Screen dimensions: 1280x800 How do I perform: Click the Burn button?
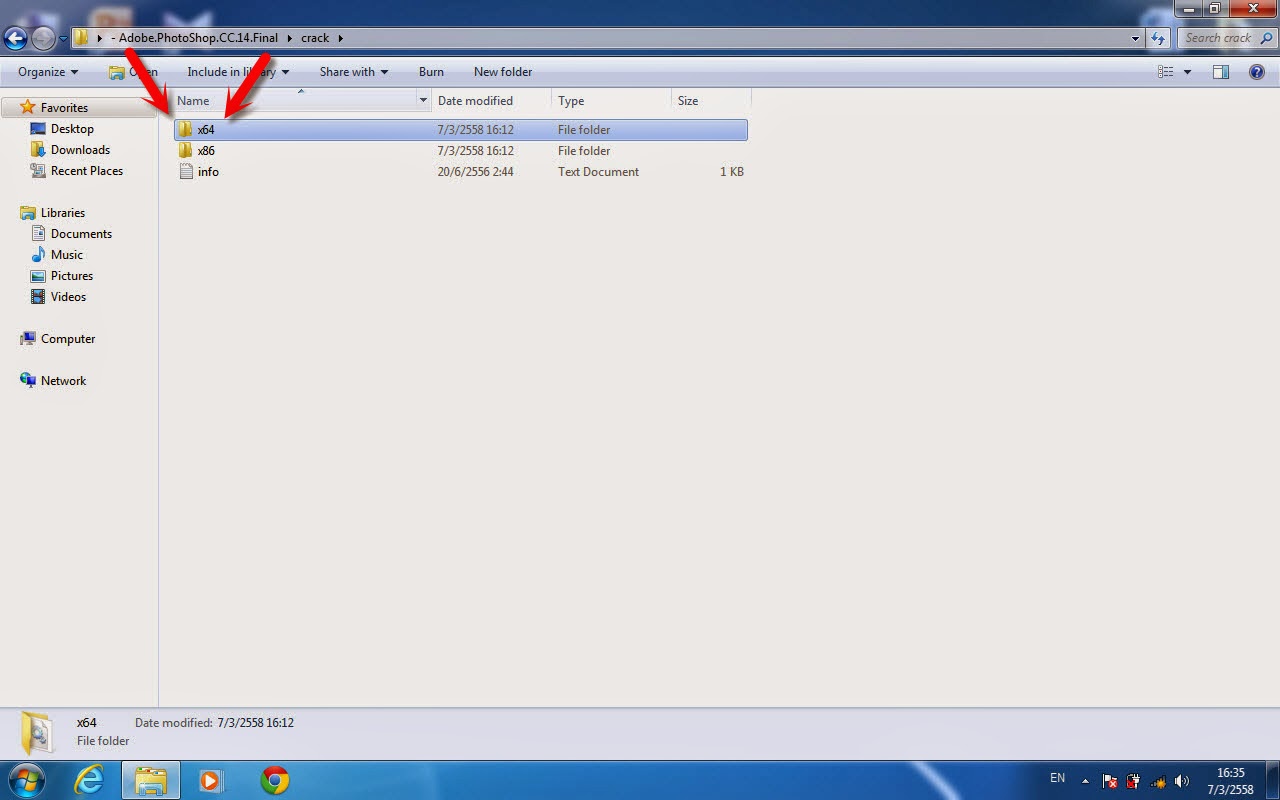pos(431,72)
